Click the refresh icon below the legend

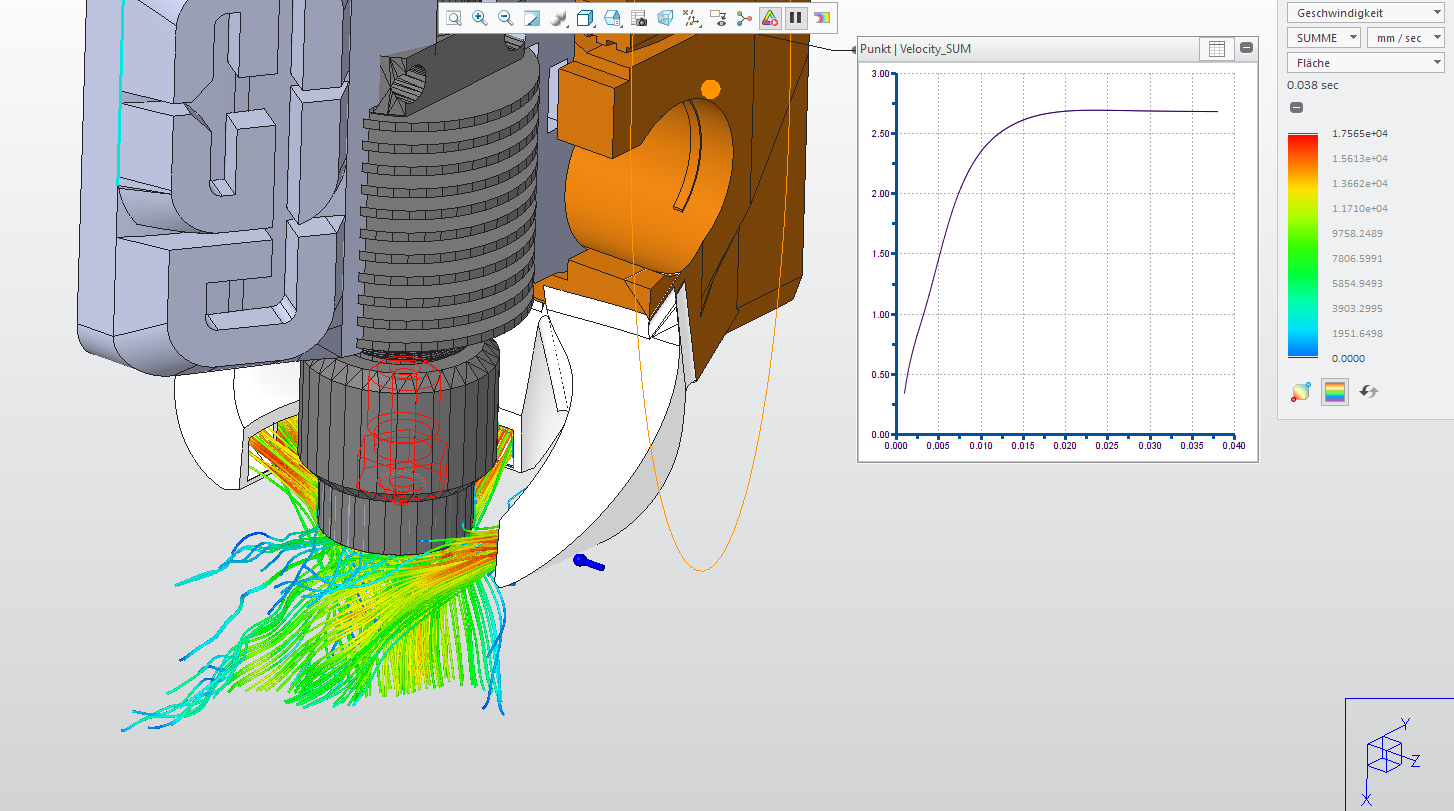point(1368,392)
